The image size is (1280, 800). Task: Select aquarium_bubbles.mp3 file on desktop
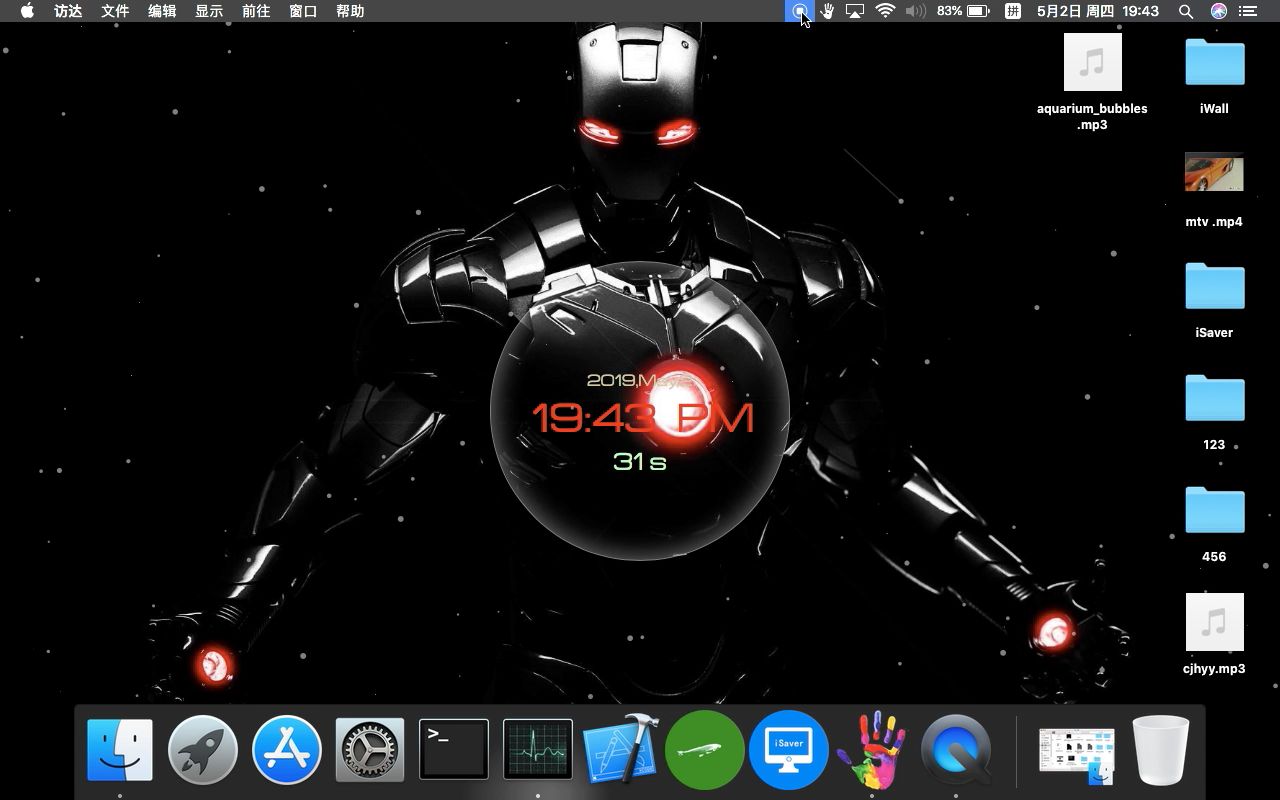click(x=1092, y=83)
